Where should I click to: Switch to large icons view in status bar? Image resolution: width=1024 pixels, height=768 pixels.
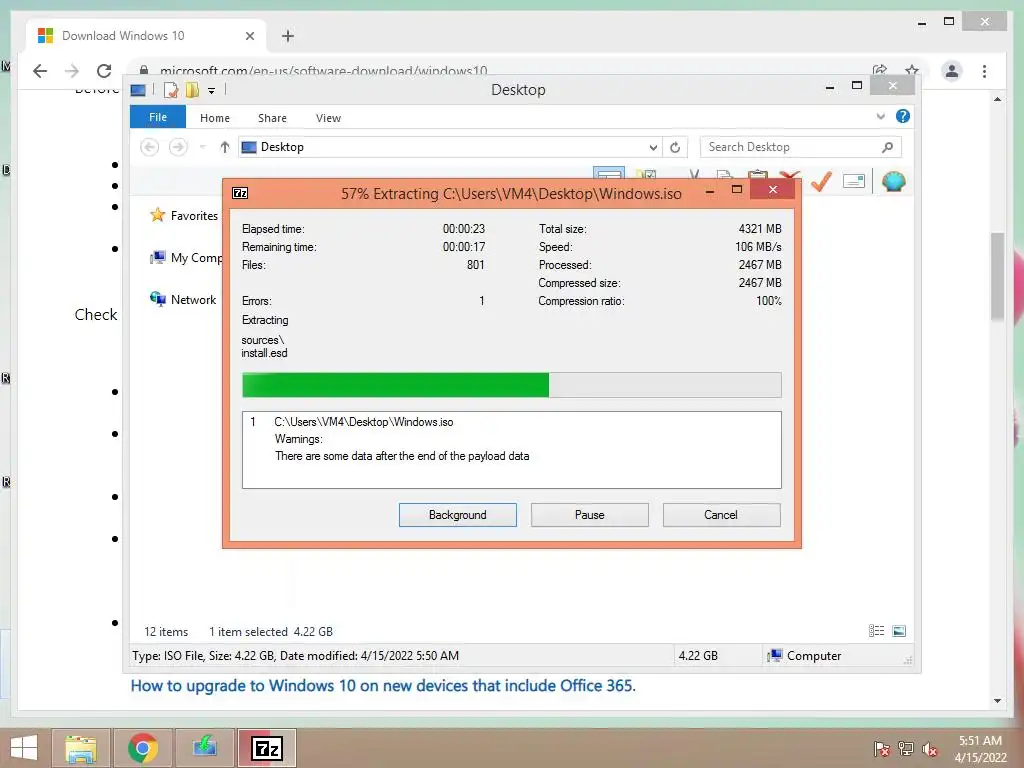pyautogui.click(x=899, y=630)
